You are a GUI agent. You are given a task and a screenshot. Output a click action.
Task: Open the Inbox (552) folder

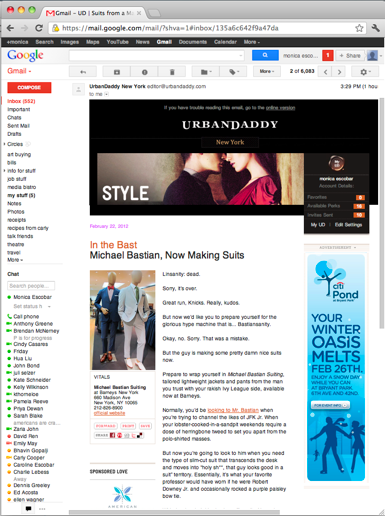click(x=21, y=101)
